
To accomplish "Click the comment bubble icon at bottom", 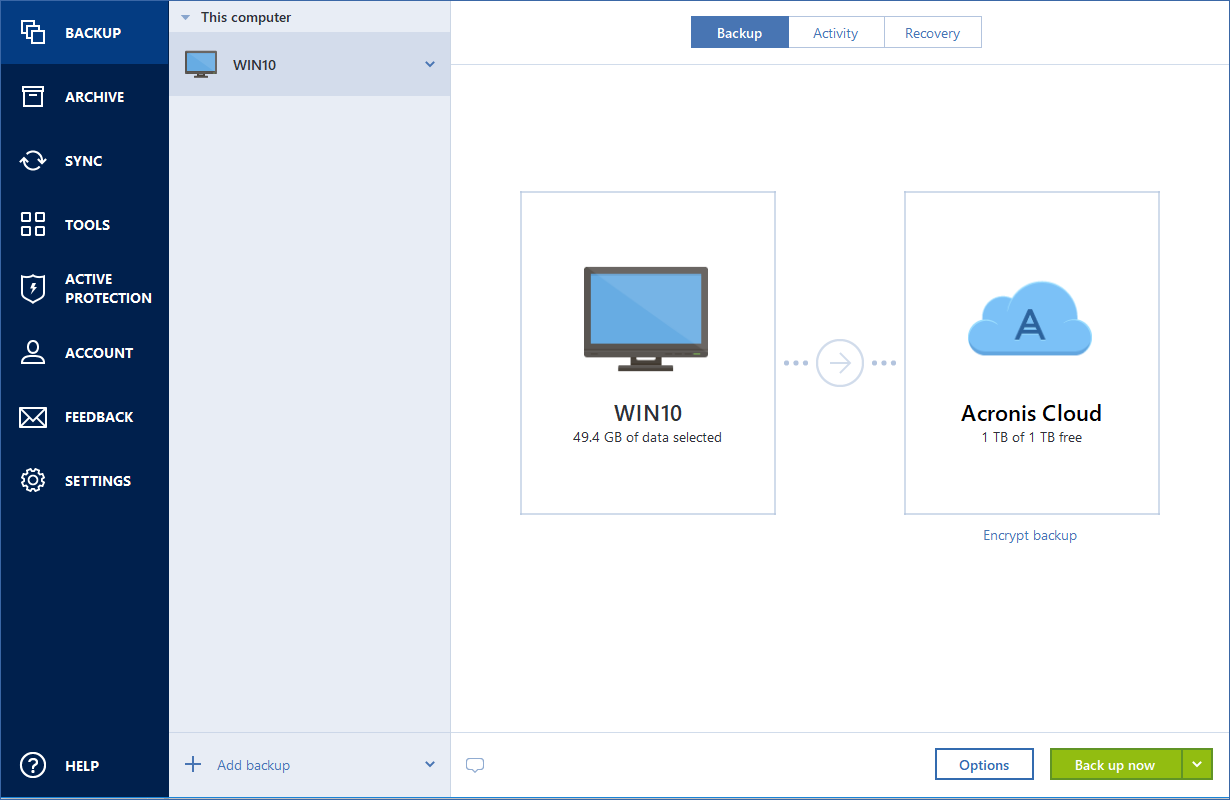I will pyautogui.click(x=475, y=765).
